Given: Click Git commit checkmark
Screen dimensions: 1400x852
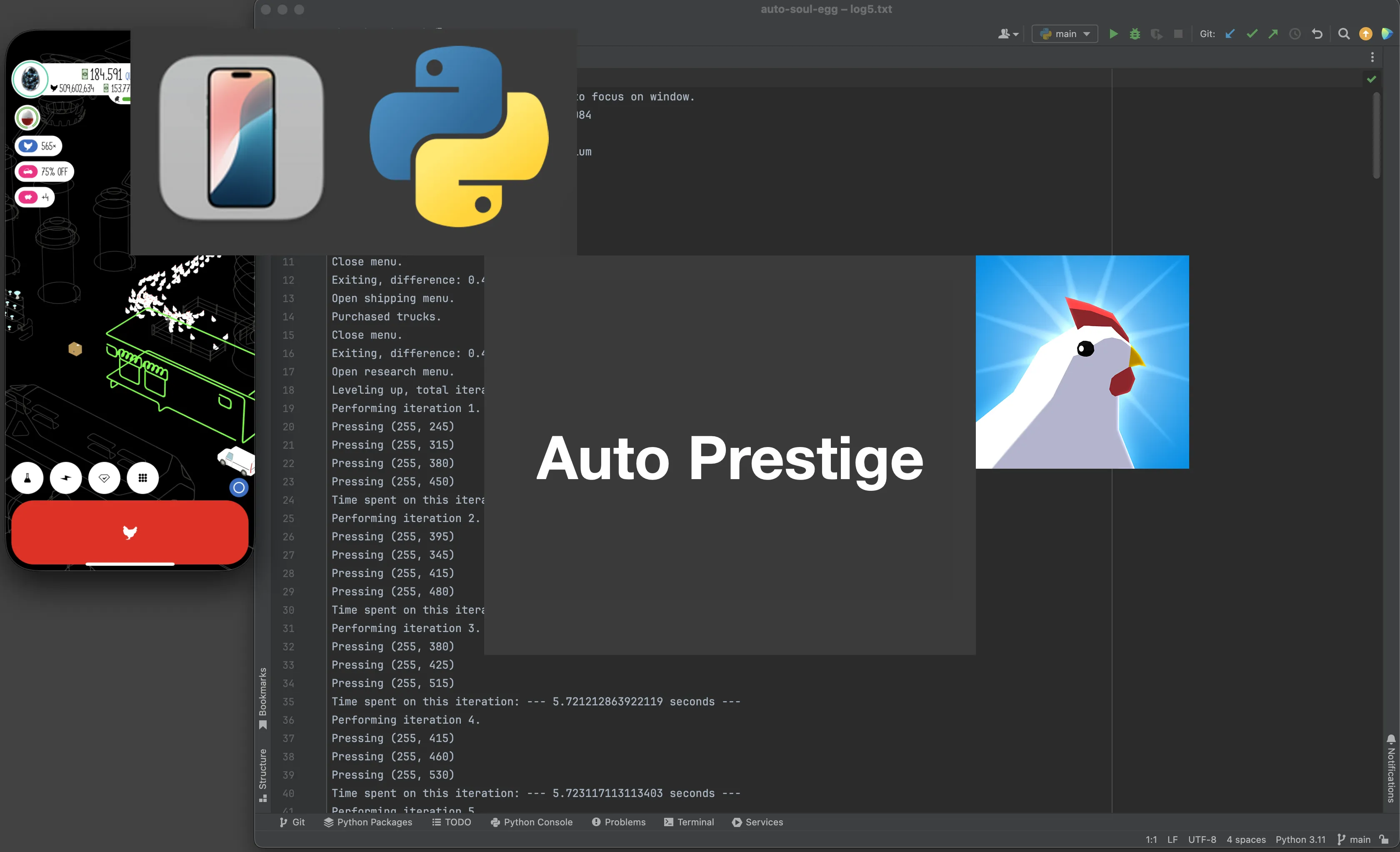Looking at the screenshot, I should [1252, 34].
